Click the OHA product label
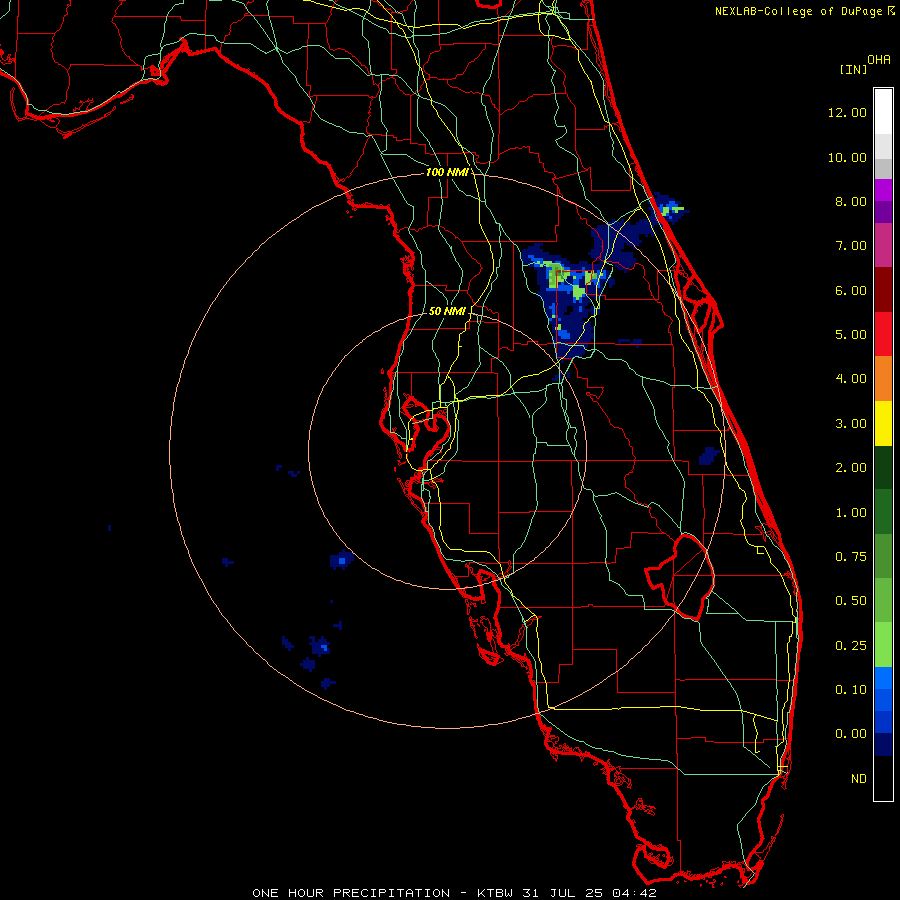This screenshot has height=900, width=900. point(879,60)
